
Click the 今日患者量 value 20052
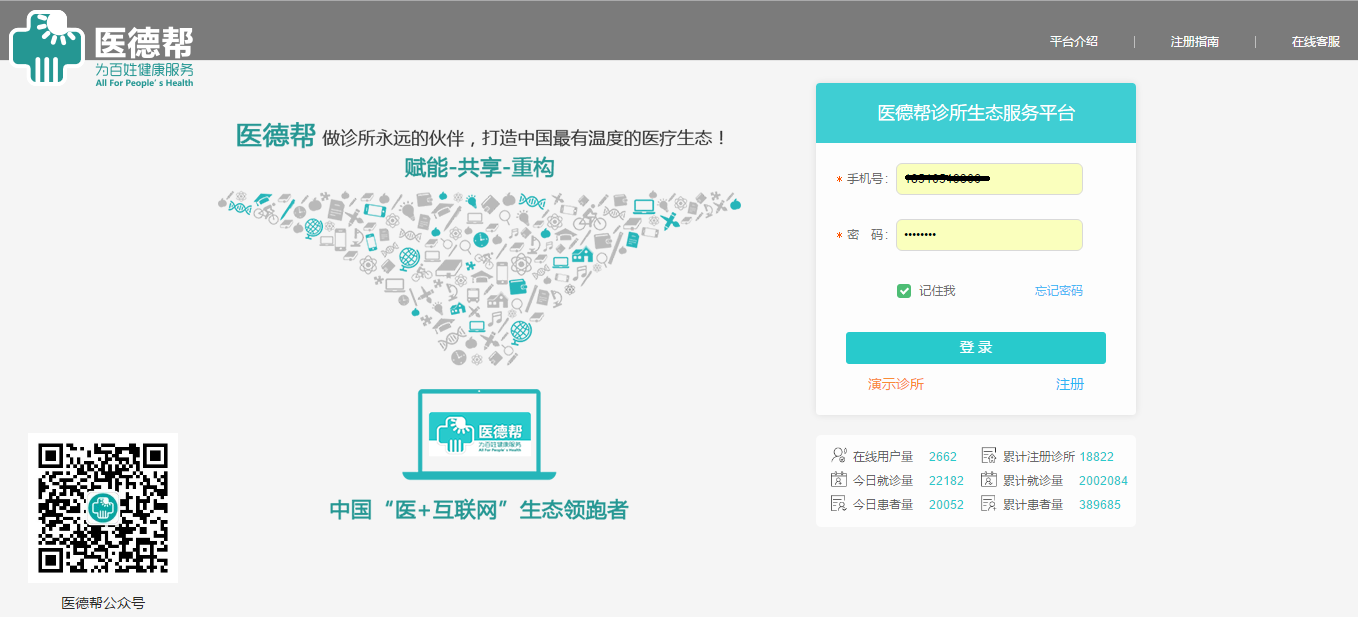pyautogui.click(x=947, y=505)
